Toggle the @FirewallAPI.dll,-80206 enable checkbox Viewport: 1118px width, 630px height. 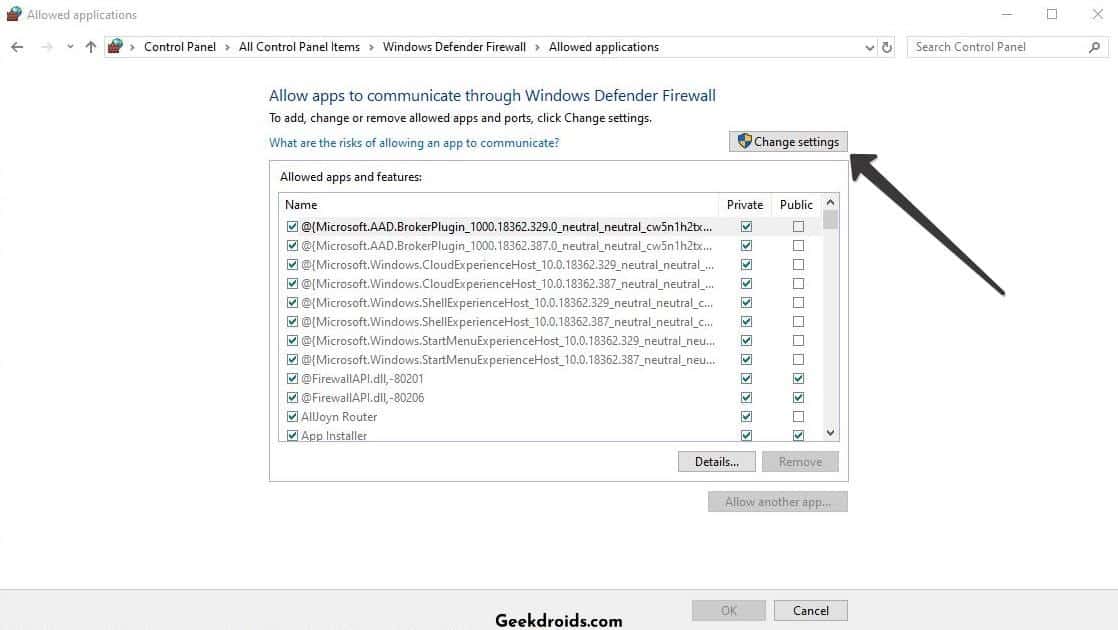click(x=292, y=398)
